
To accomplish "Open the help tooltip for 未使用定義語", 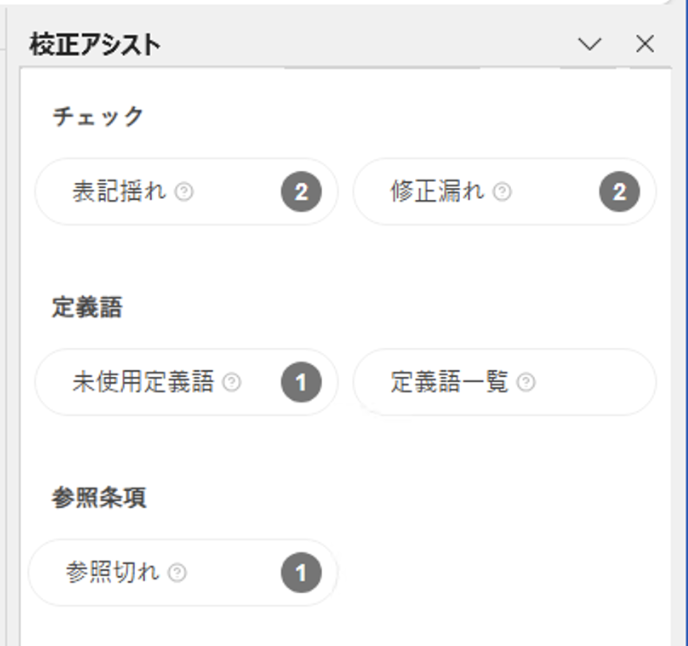I will click(x=232, y=382).
